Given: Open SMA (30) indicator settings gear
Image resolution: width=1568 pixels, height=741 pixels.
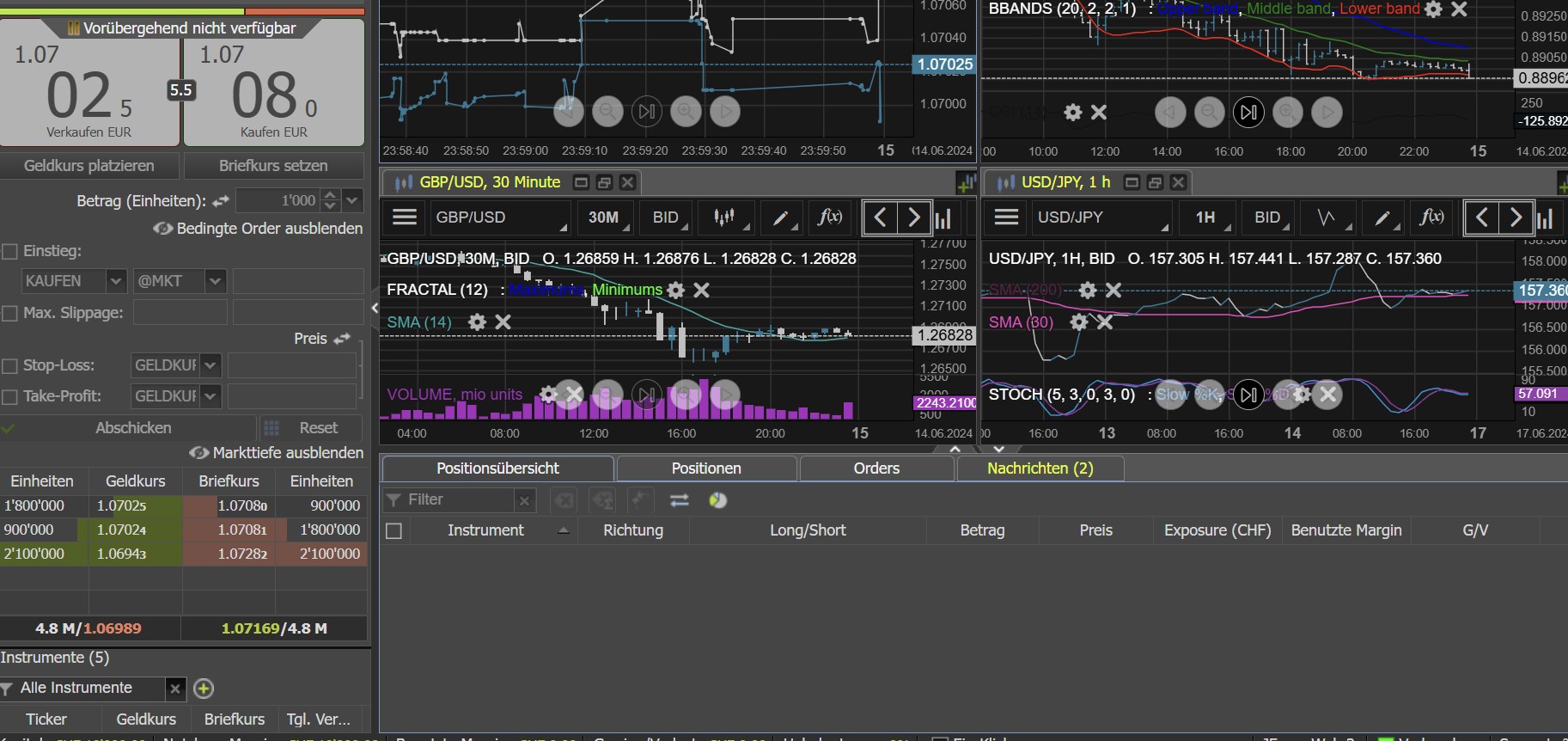Looking at the screenshot, I should pyautogui.click(x=1079, y=322).
